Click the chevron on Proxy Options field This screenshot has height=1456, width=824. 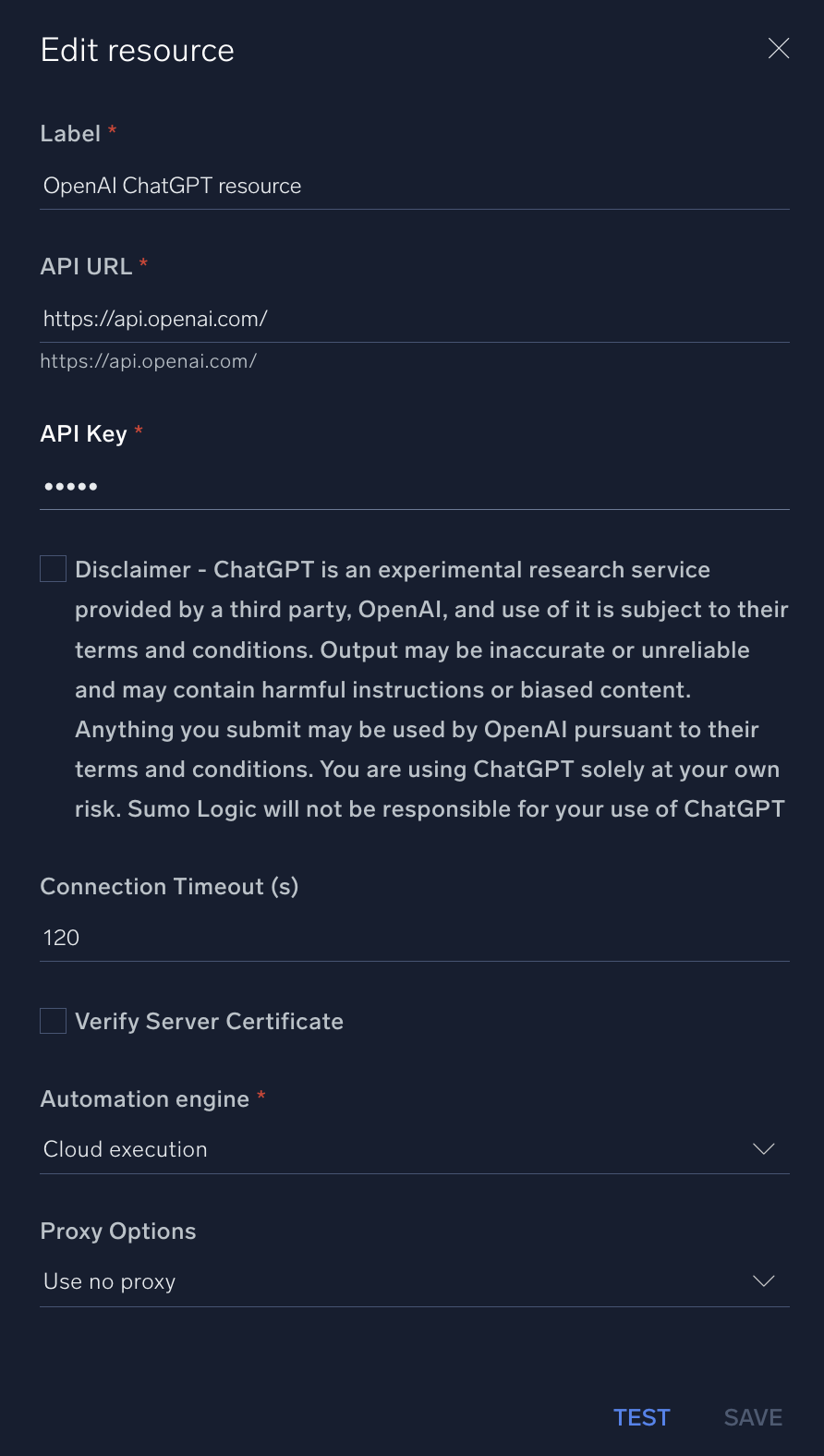(x=763, y=1280)
